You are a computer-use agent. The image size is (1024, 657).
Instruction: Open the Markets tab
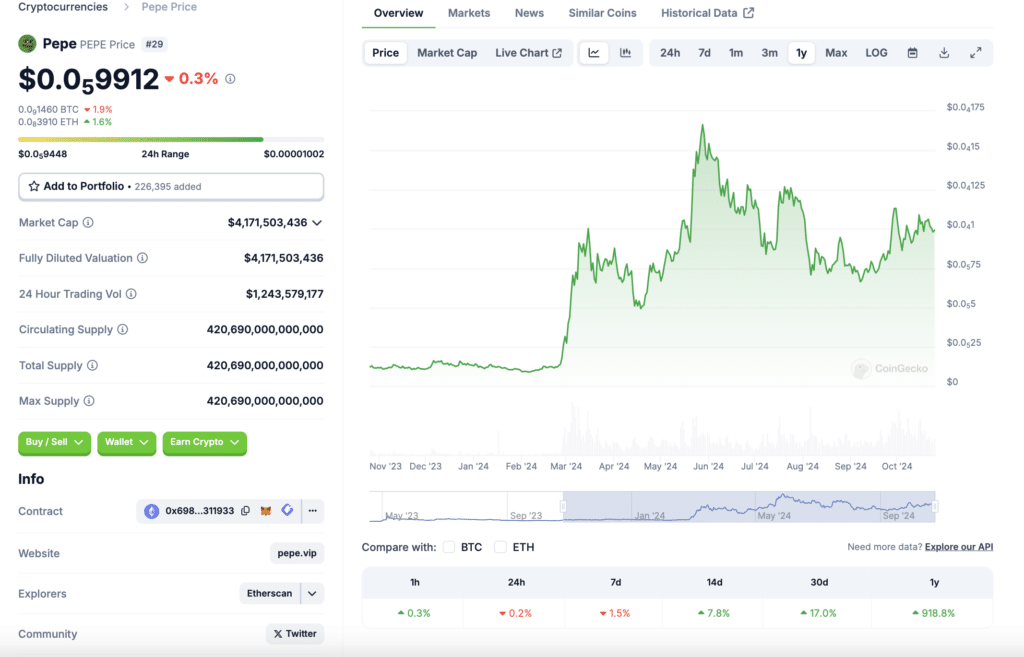469,13
